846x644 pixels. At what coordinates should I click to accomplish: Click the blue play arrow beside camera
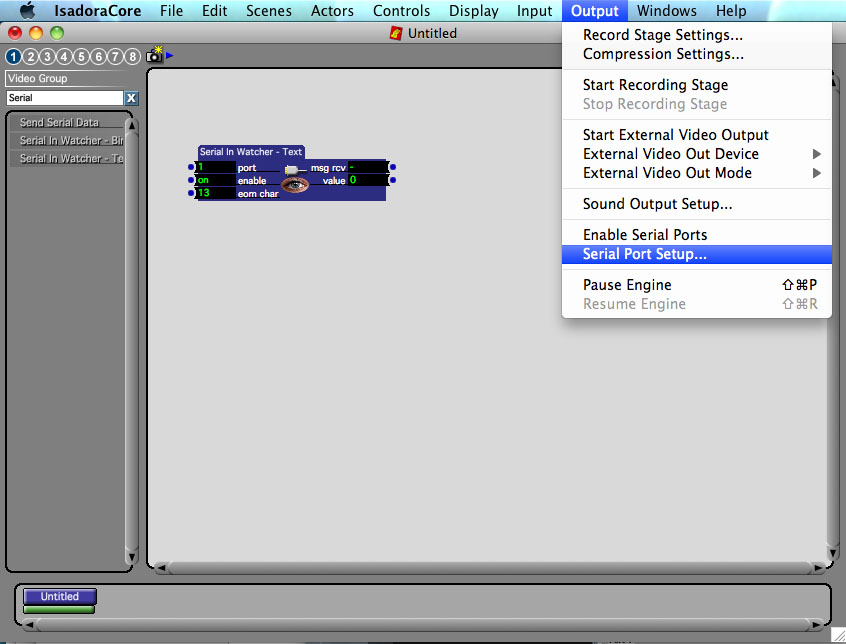click(x=169, y=54)
